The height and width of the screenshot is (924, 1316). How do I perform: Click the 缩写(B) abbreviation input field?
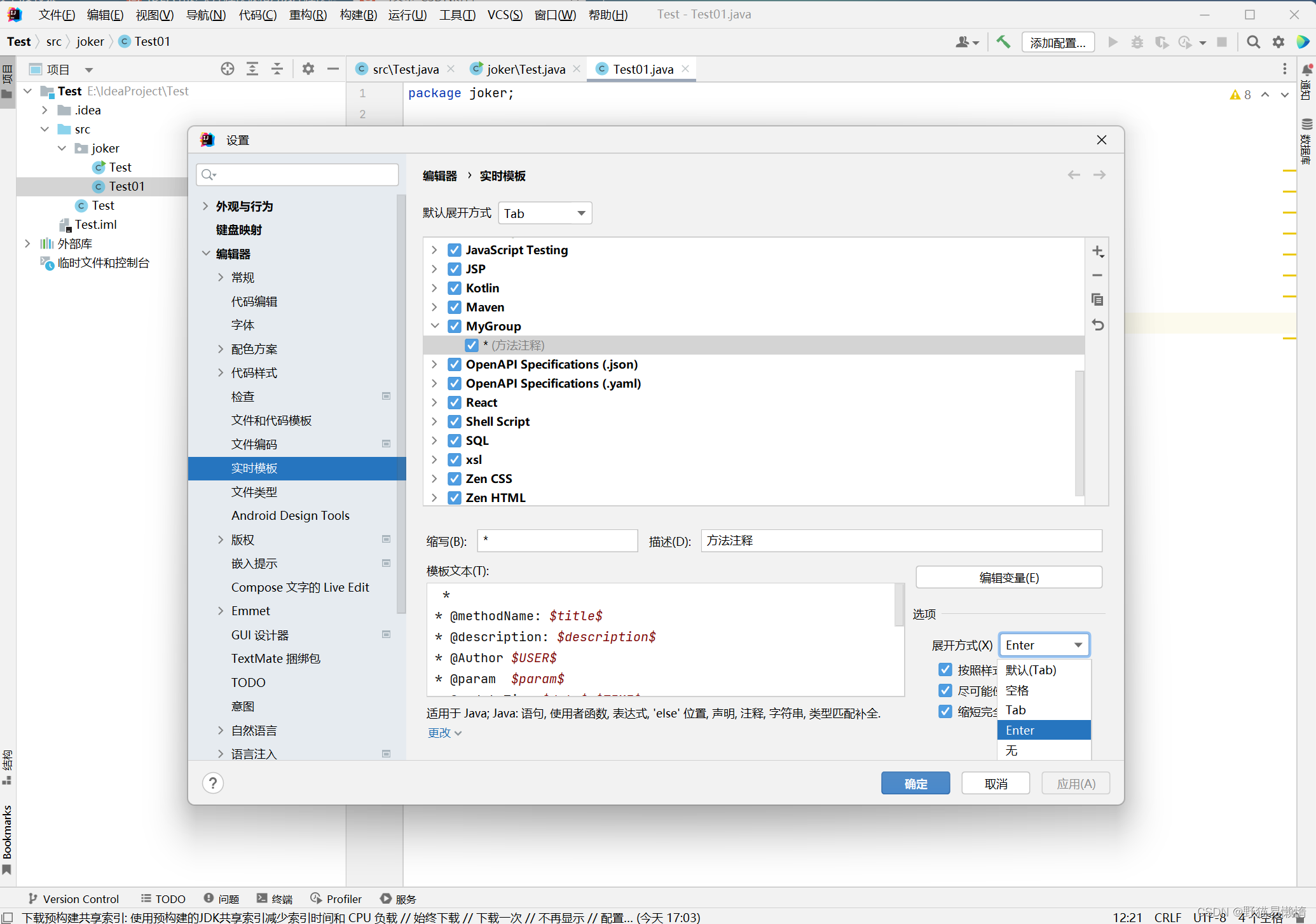click(557, 541)
